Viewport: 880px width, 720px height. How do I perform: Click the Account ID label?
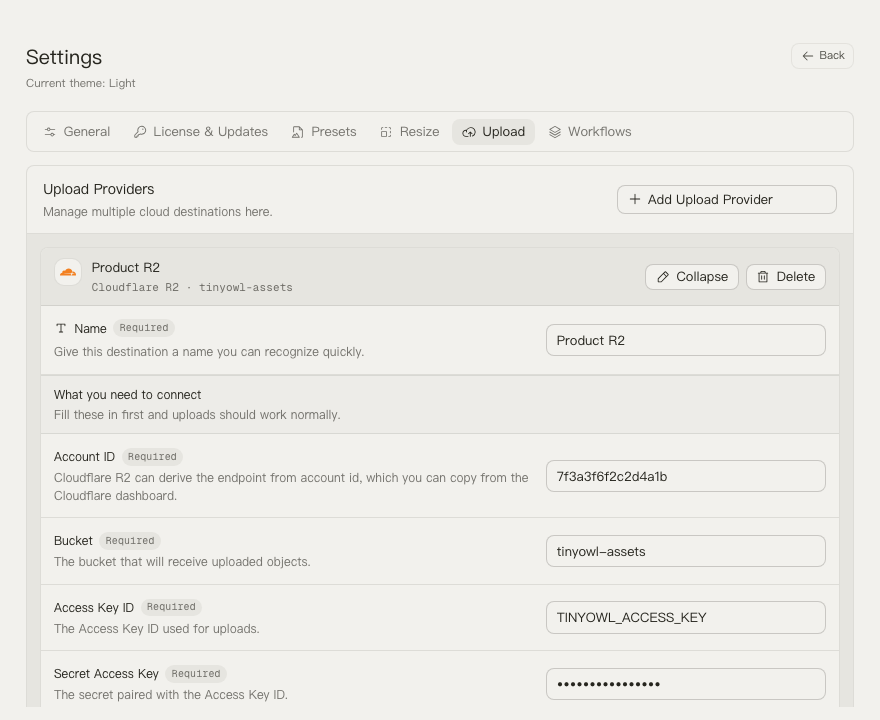pyautogui.click(x=84, y=457)
